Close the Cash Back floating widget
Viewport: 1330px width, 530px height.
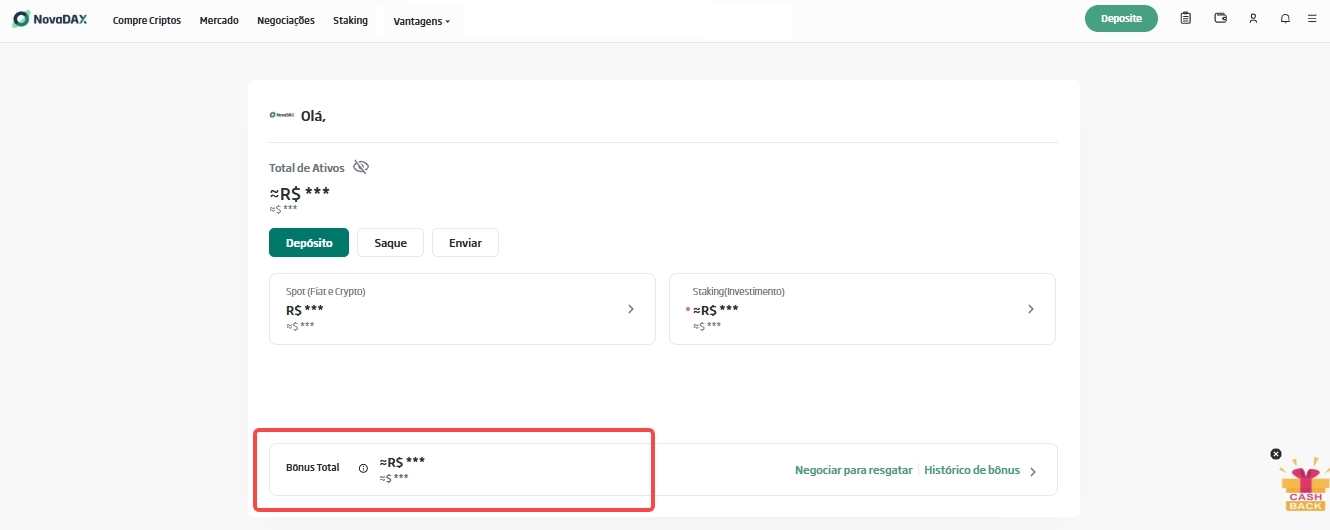click(x=1276, y=454)
